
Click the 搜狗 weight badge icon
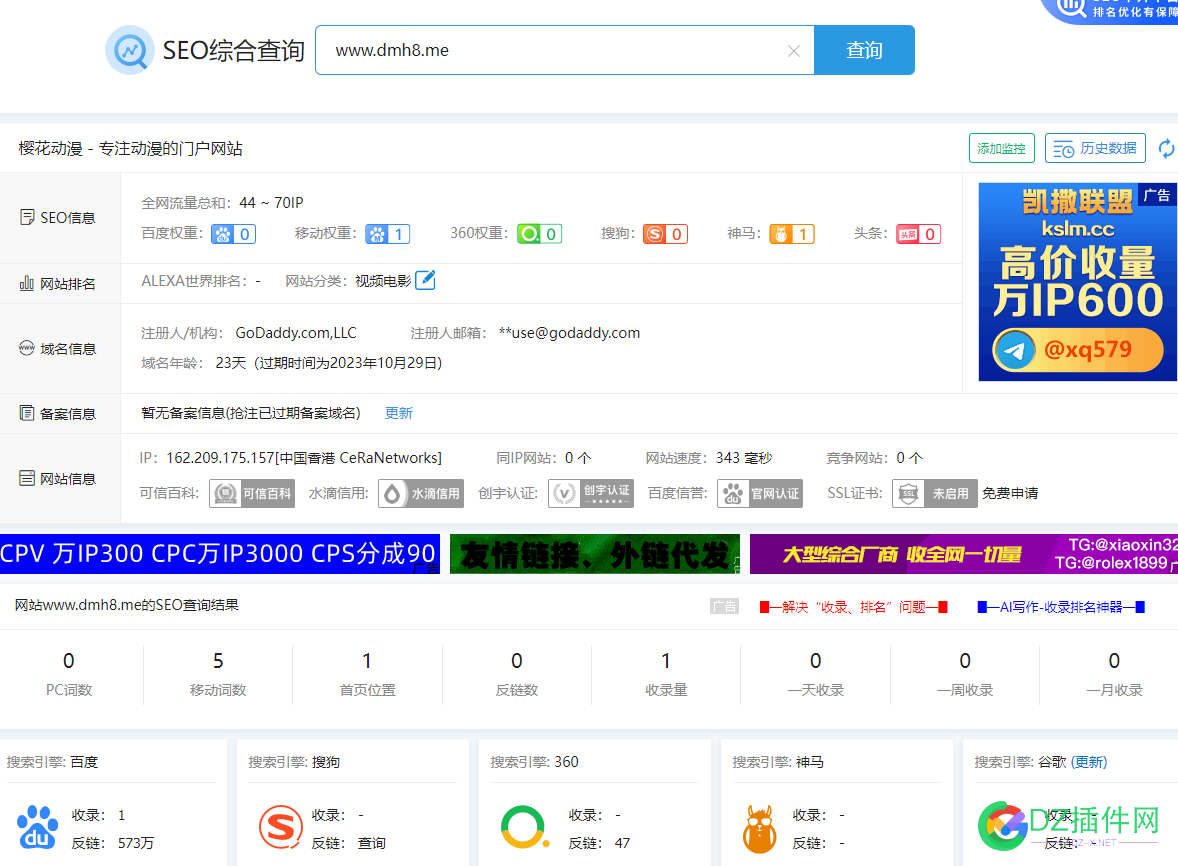(x=665, y=234)
